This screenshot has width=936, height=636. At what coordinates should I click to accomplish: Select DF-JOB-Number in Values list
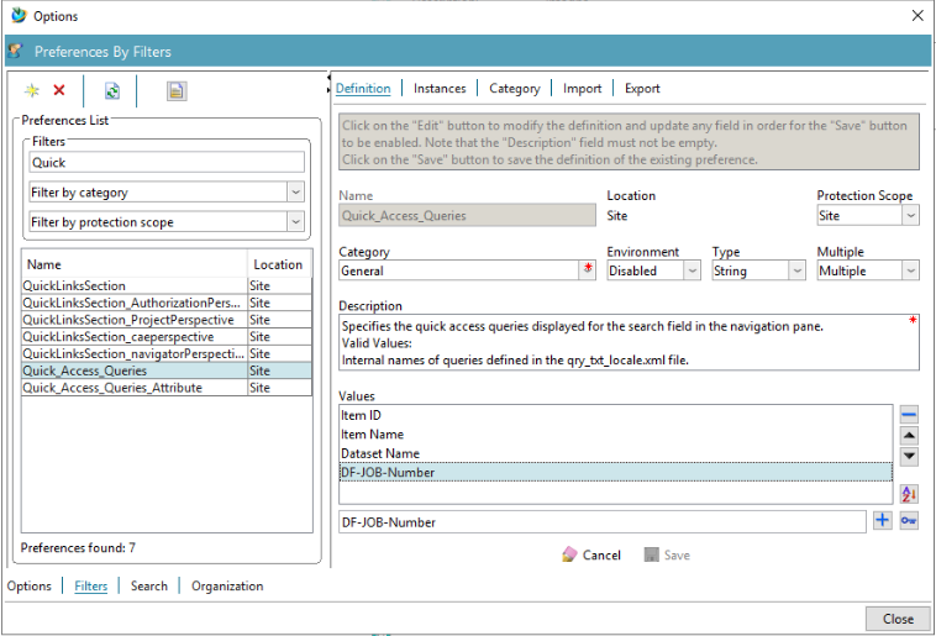[x=616, y=472]
